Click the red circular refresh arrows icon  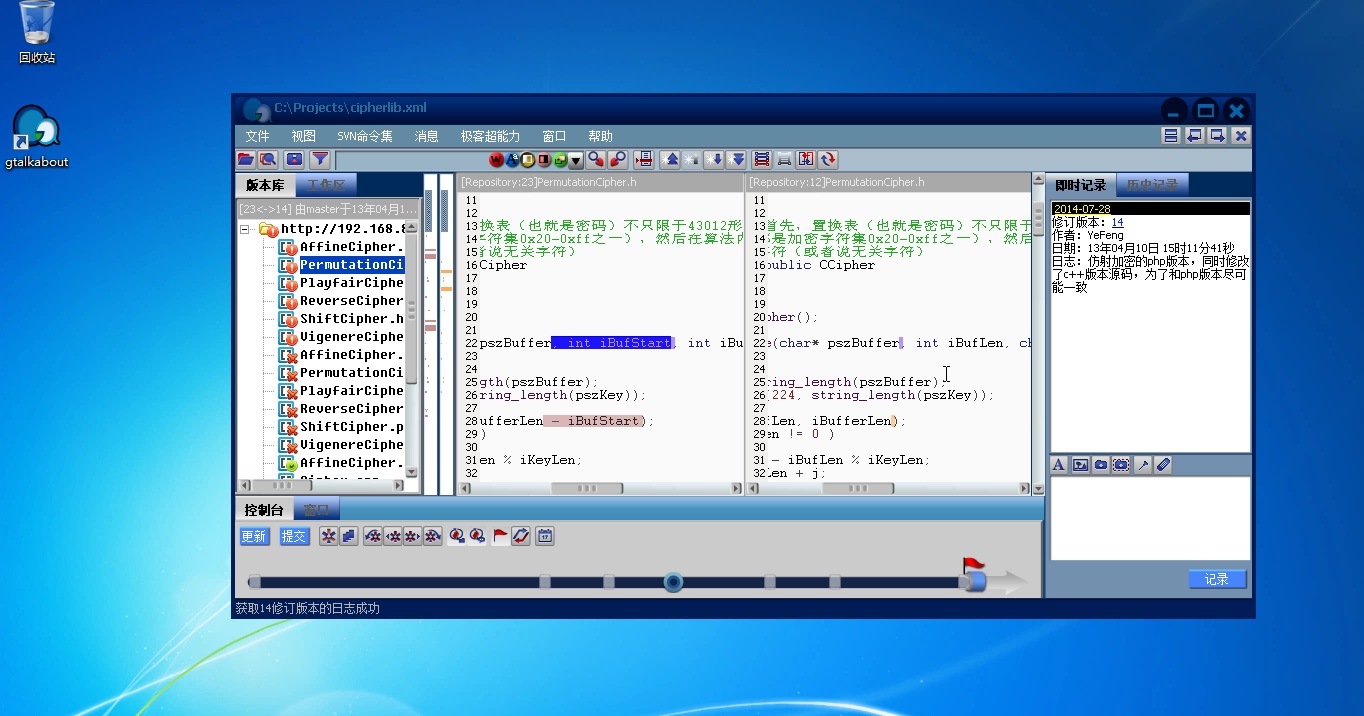coord(828,159)
